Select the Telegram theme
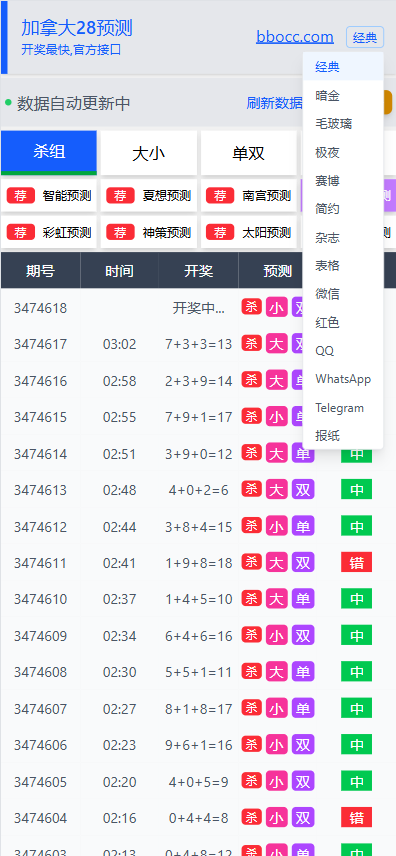Image resolution: width=396 pixels, height=856 pixels. click(x=343, y=408)
